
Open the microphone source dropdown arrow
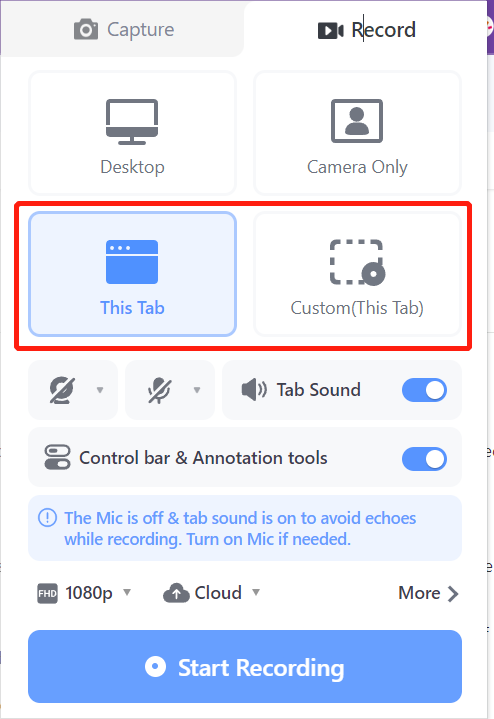(197, 390)
